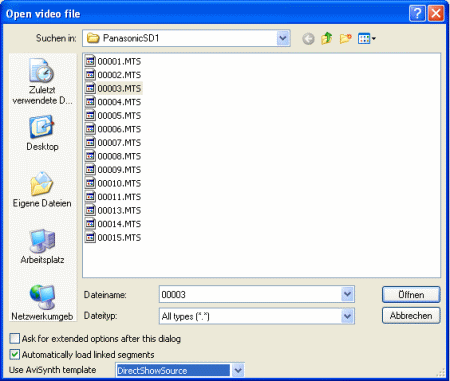450x381 pixels.
Task: Uncheck Automatically load linked segments
Action: click(x=15, y=354)
